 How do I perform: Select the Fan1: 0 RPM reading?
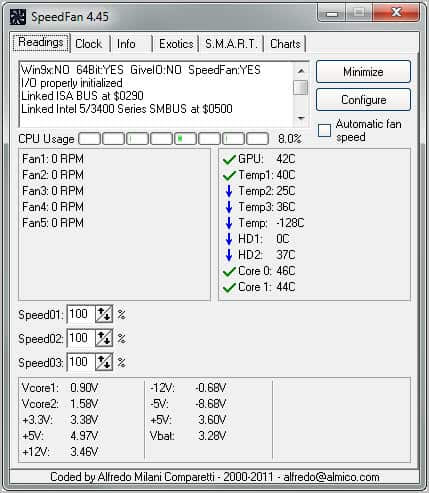[x=53, y=159]
